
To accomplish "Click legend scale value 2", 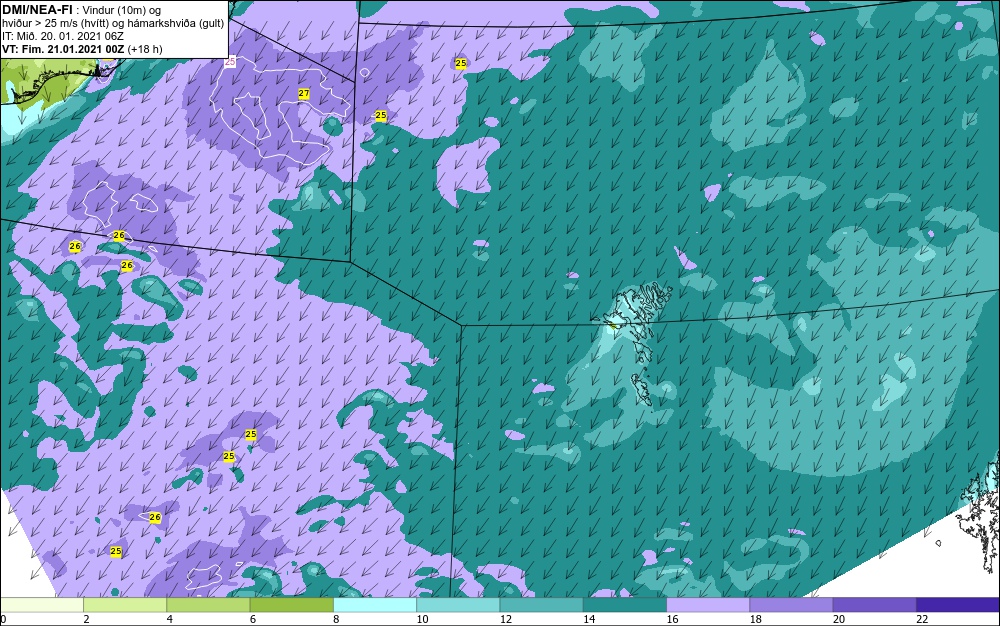I will [86, 619].
